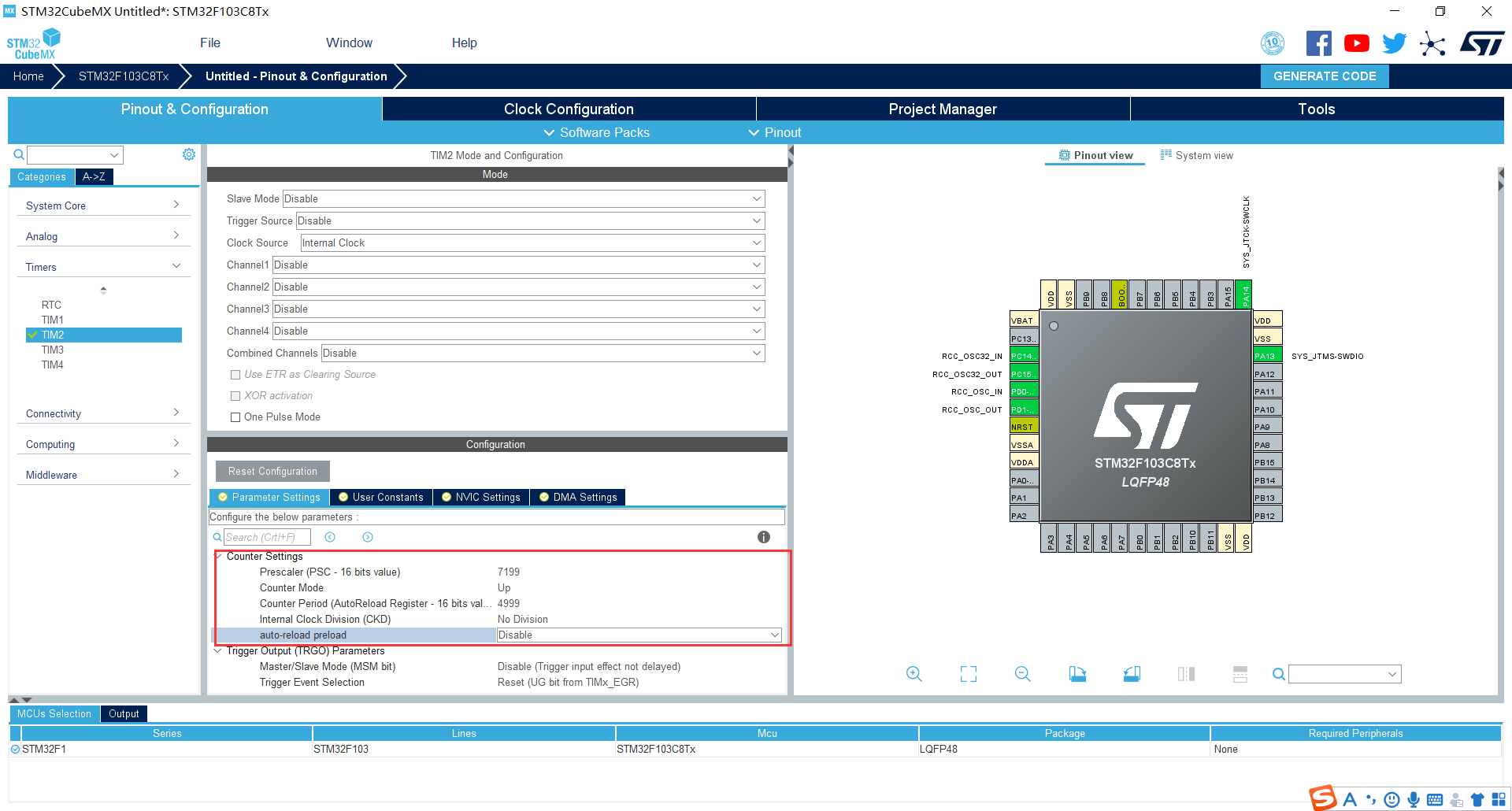
Task: Open the Clock Source dropdown
Action: click(x=532, y=243)
